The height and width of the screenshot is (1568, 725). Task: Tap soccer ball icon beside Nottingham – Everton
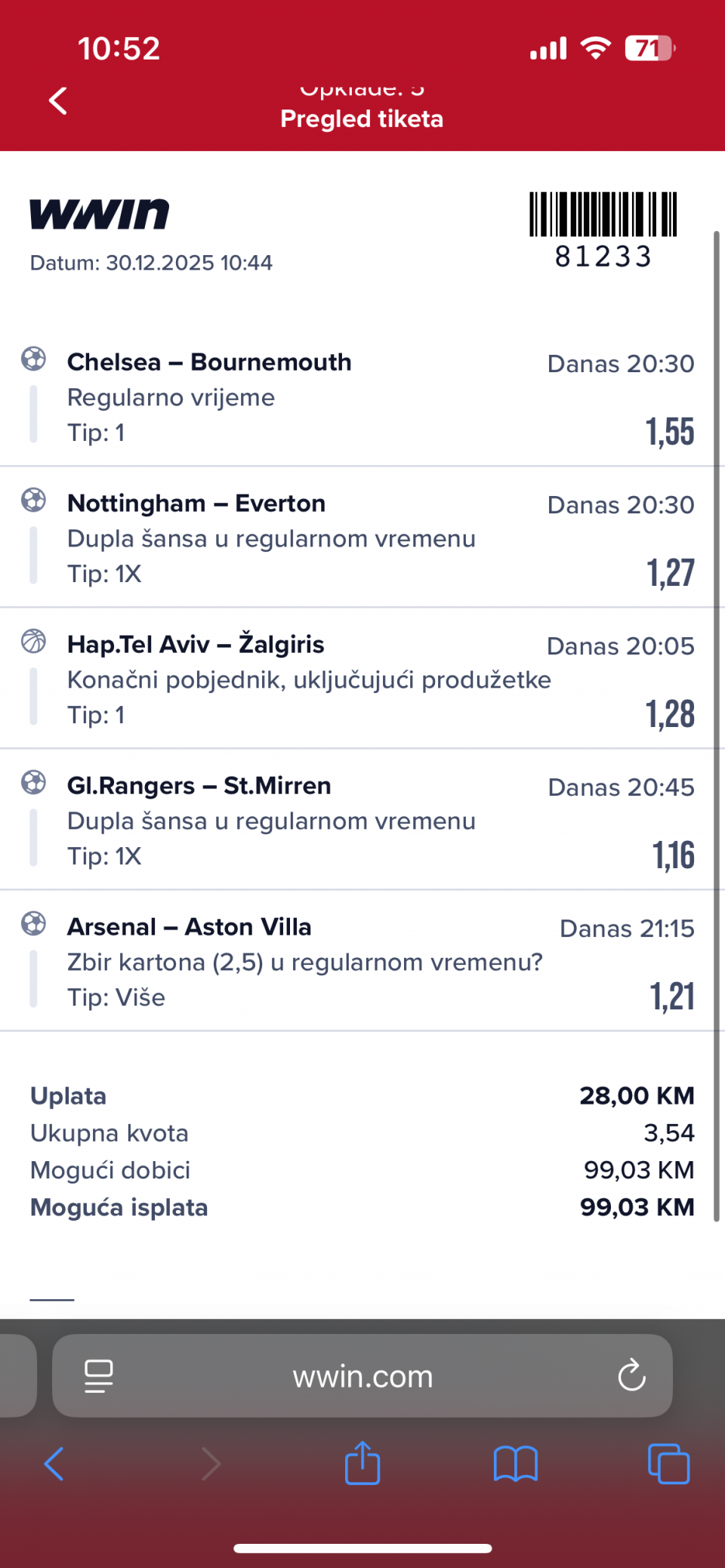tap(33, 500)
